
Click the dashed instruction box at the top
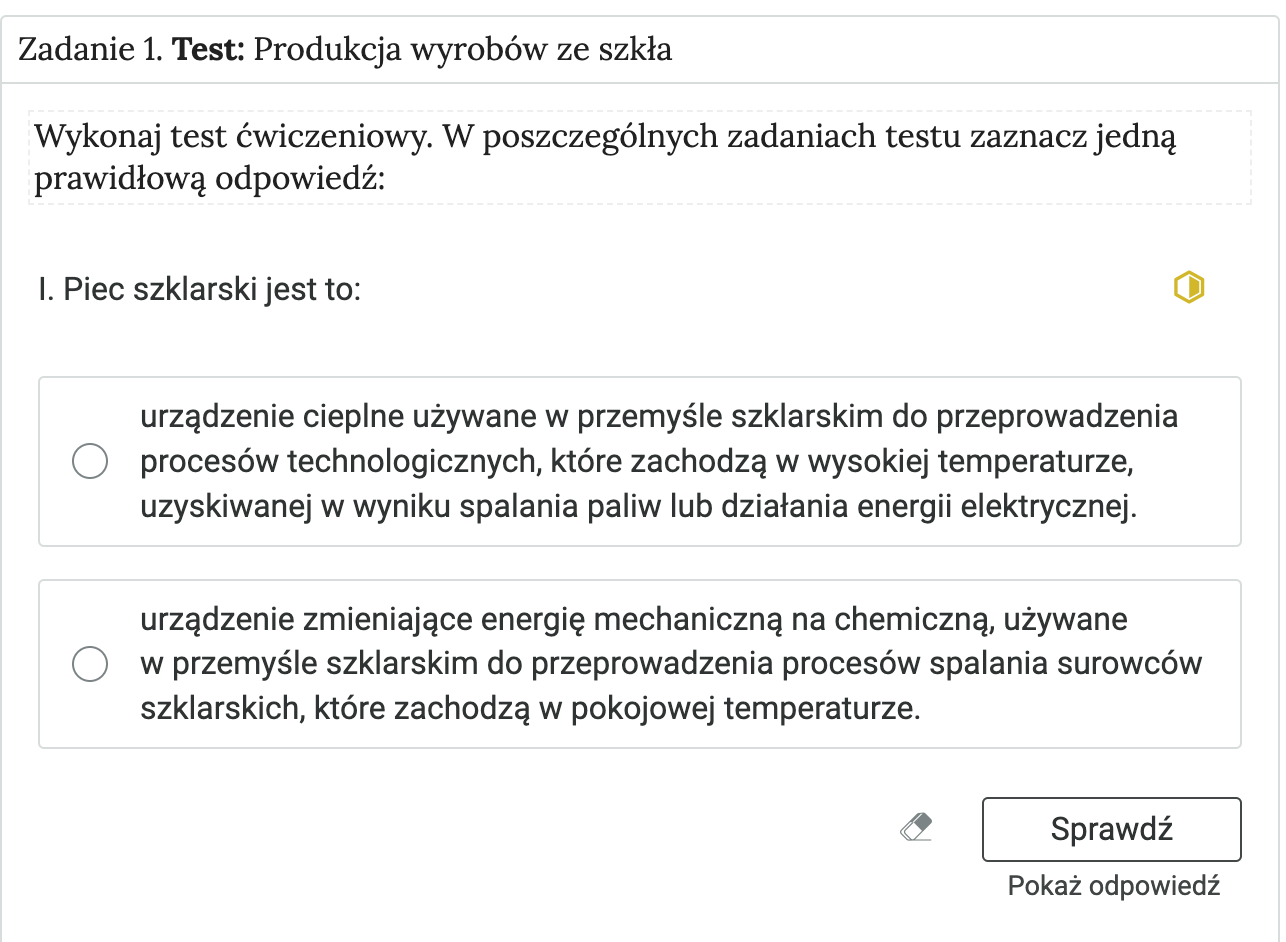[640, 156]
